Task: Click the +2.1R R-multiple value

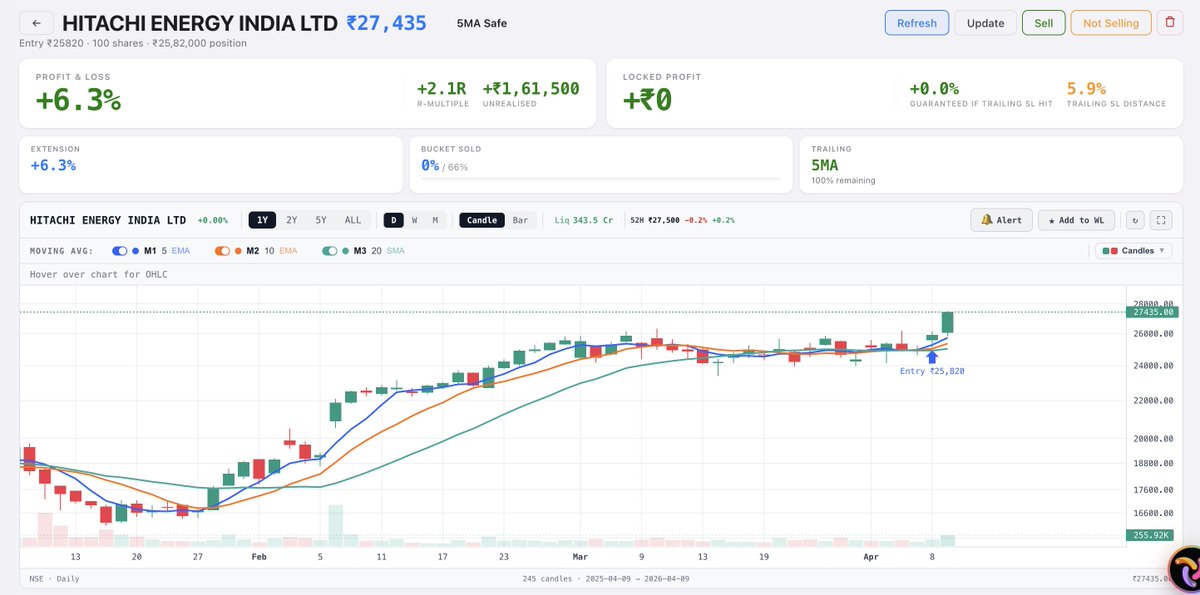Action: click(441, 88)
